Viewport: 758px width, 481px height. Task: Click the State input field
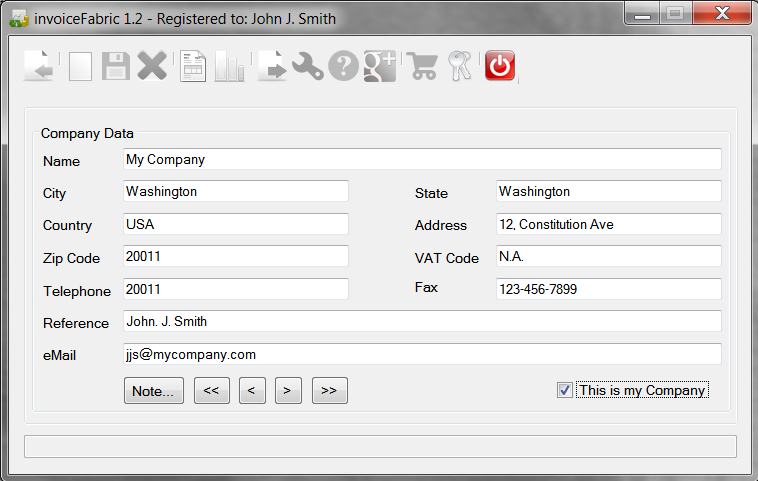[x=609, y=191]
